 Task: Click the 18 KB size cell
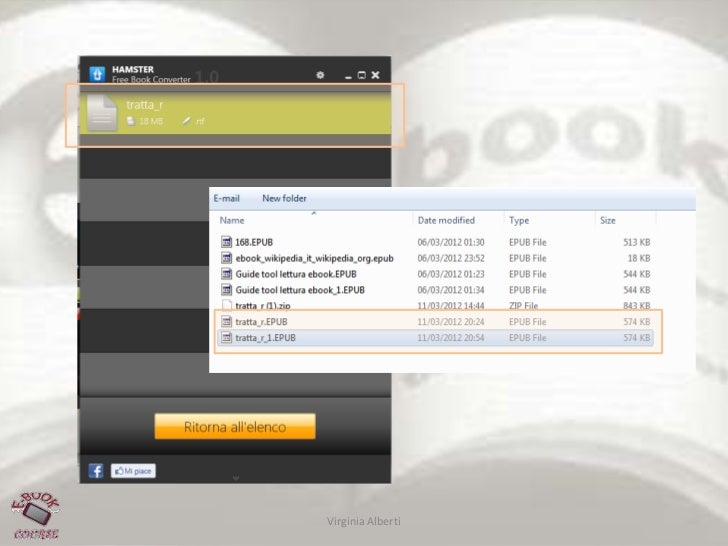(x=639, y=258)
